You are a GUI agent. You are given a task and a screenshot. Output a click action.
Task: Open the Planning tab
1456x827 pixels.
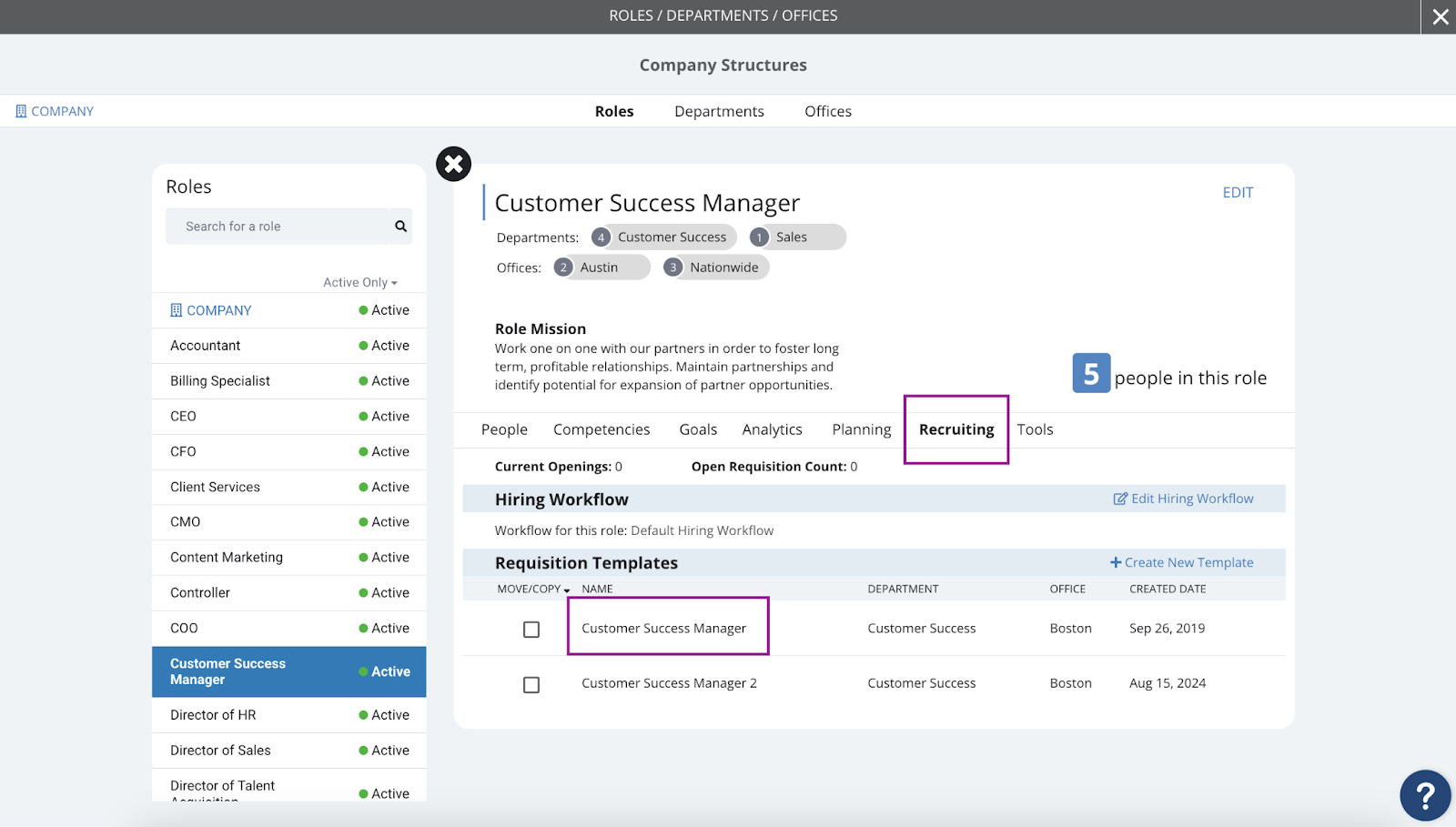[x=861, y=429]
